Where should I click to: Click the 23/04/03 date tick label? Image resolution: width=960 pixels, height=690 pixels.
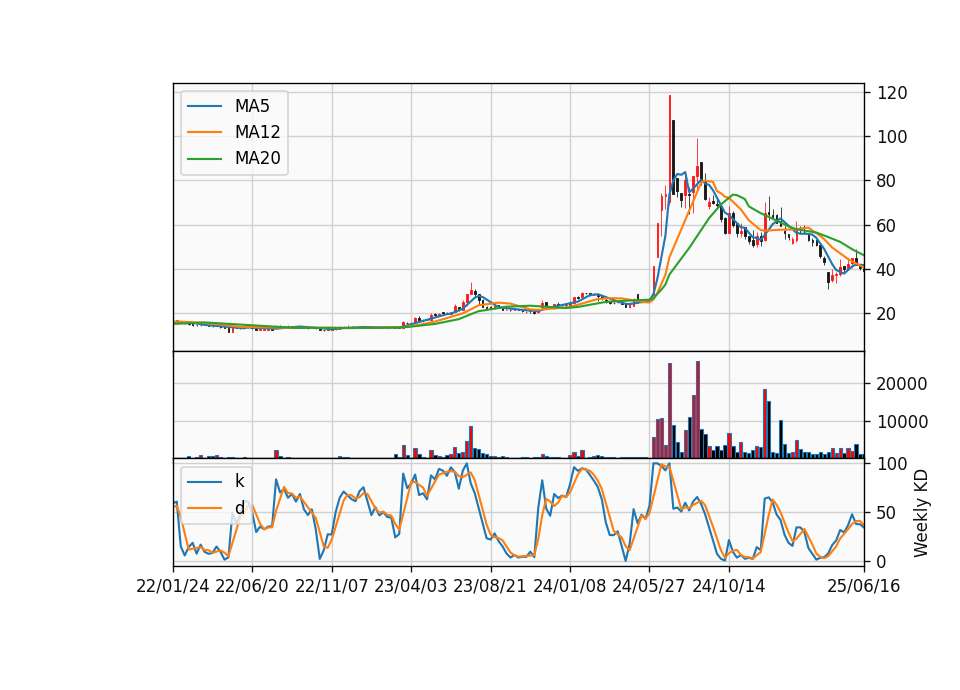tap(410, 586)
